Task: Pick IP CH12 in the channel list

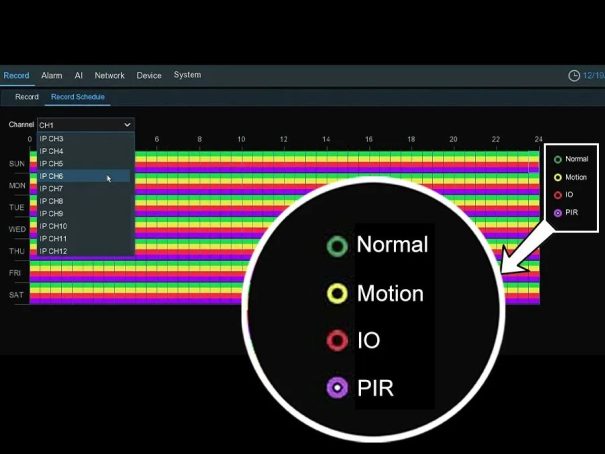Action: pyautogui.click(x=54, y=251)
